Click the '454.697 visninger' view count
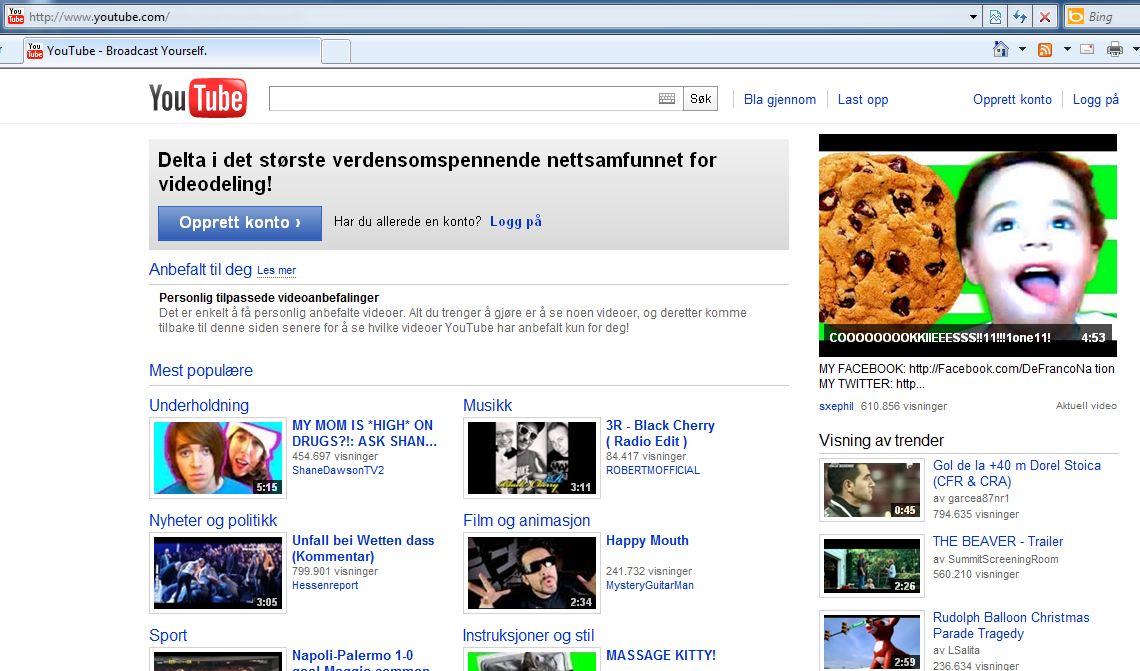The image size is (1140, 671). (335, 457)
